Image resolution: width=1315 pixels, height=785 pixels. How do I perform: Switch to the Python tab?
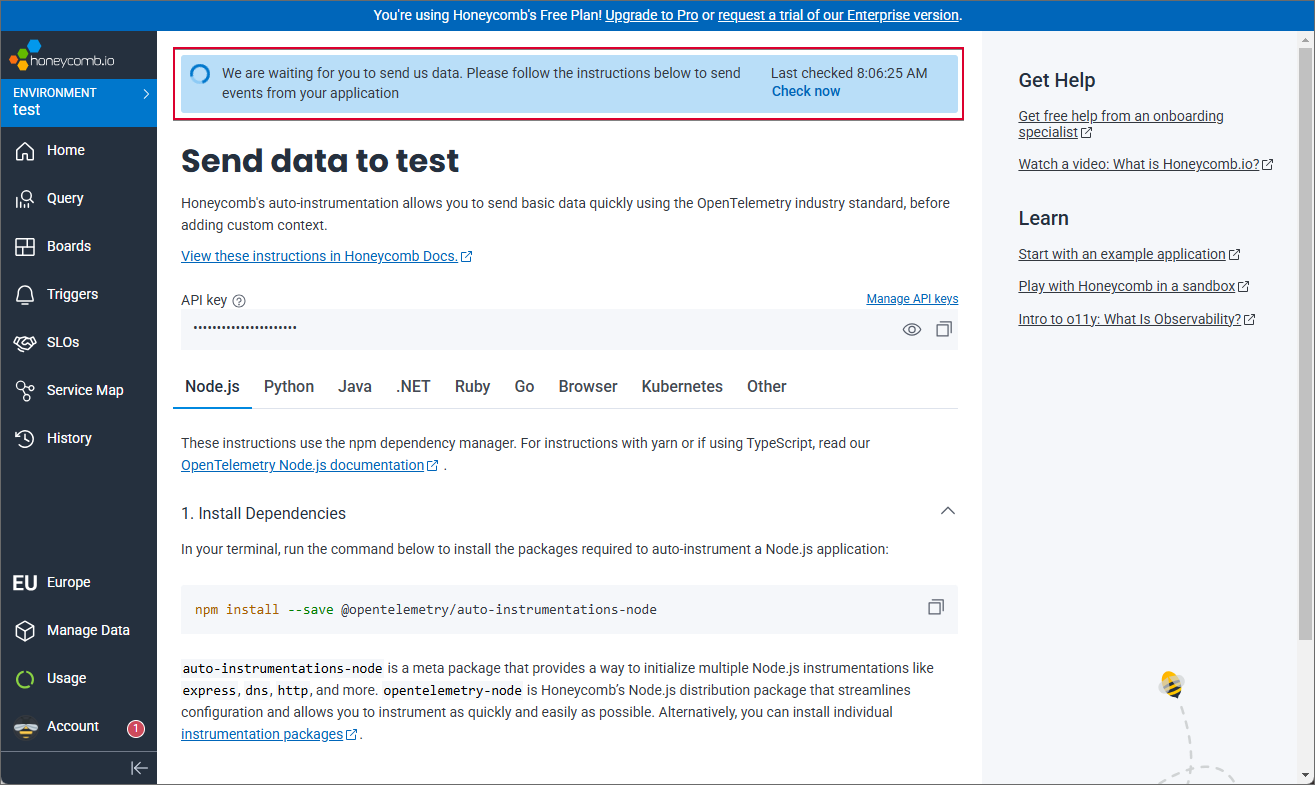289,387
